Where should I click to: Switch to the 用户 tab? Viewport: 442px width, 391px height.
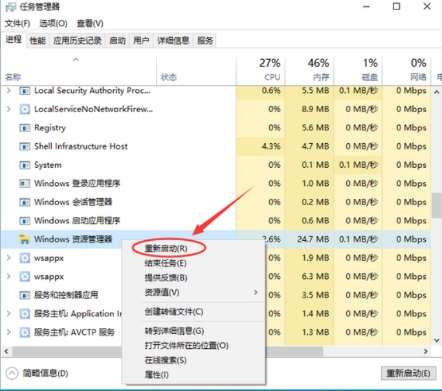pos(141,41)
